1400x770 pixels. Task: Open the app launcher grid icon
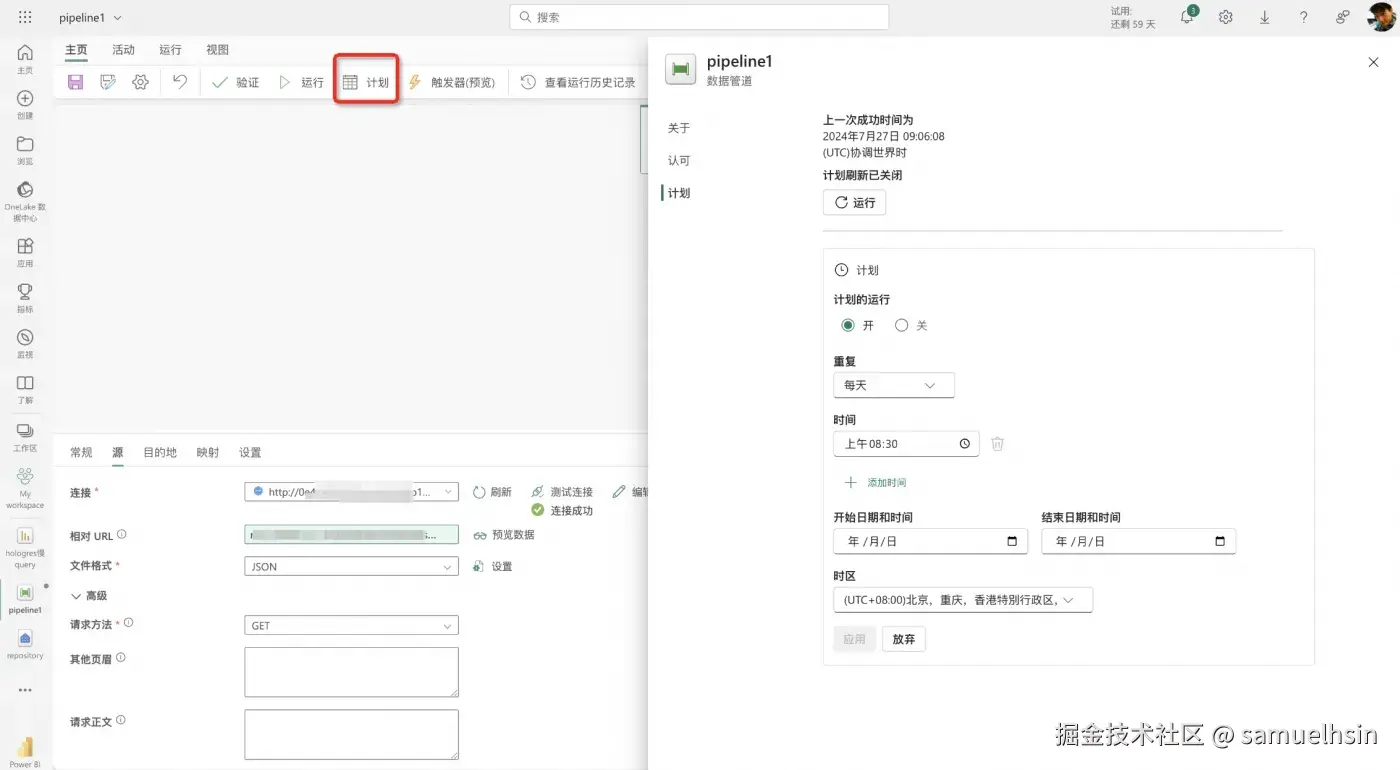point(25,17)
